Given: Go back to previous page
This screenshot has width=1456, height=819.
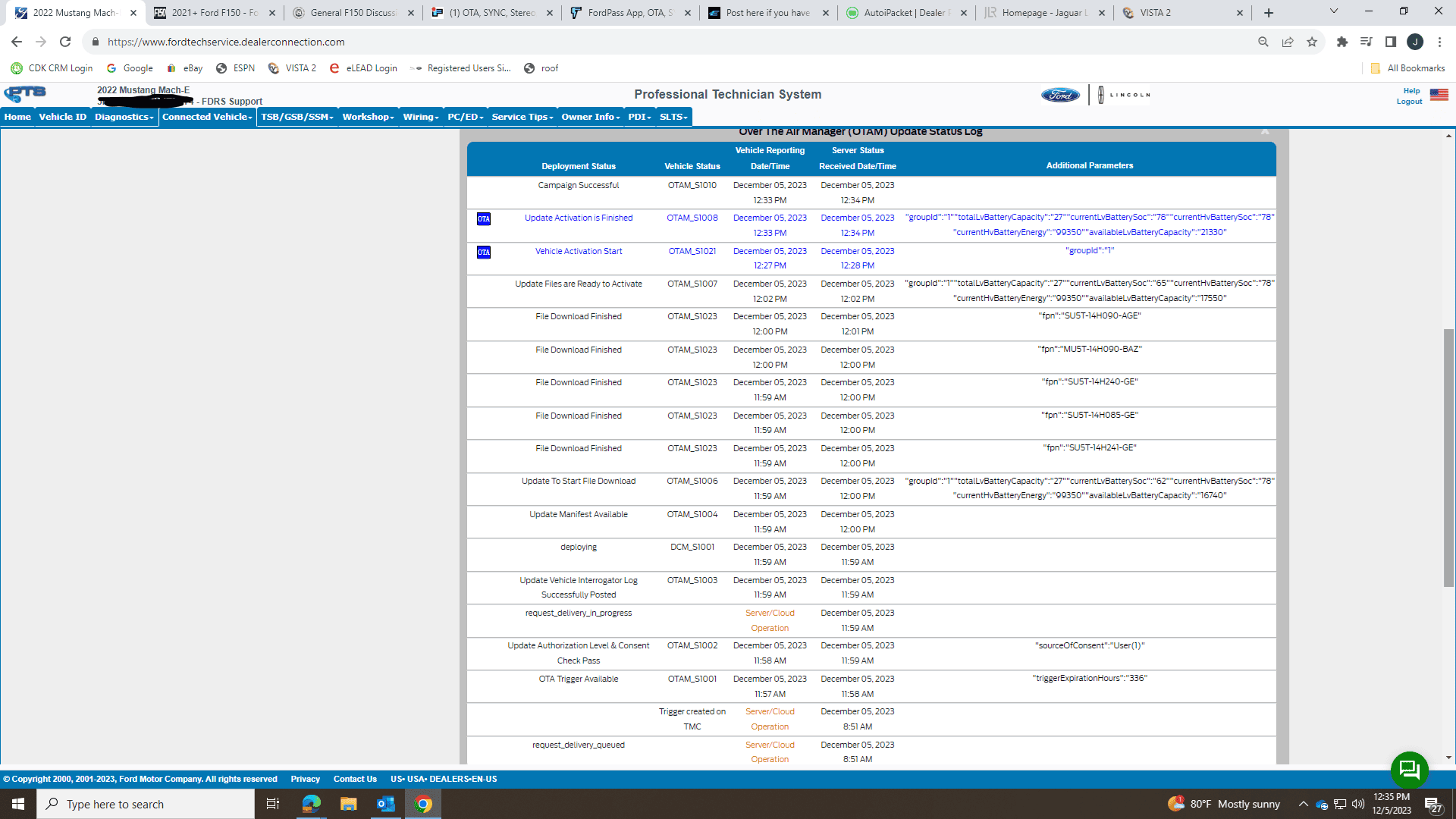Looking at the screenshot, I should pyautogui.click(x=17, y=42).
